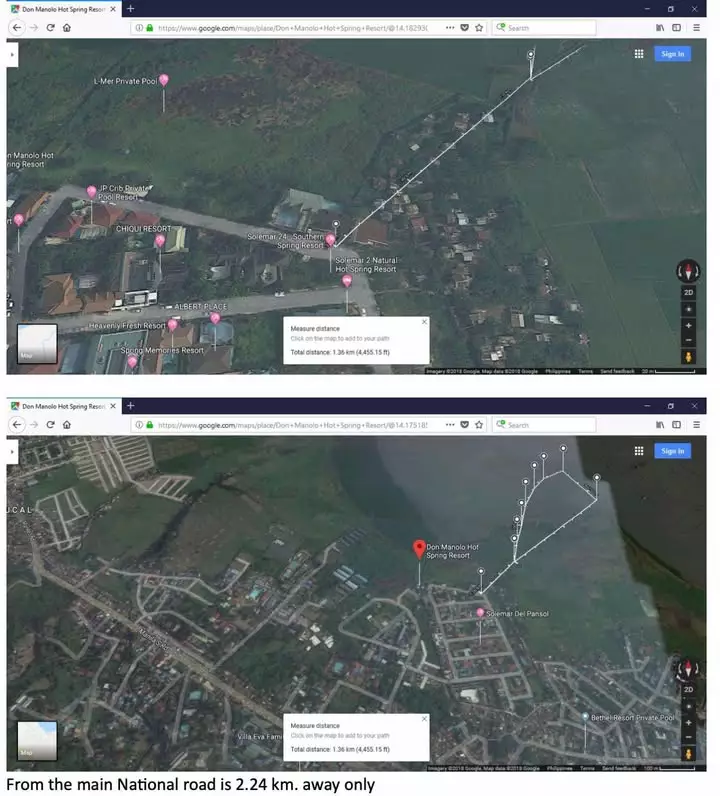This screenshot has height=796, width=720.
Task: Select Pegman Street View on lower map
Action: click(689, 754)
